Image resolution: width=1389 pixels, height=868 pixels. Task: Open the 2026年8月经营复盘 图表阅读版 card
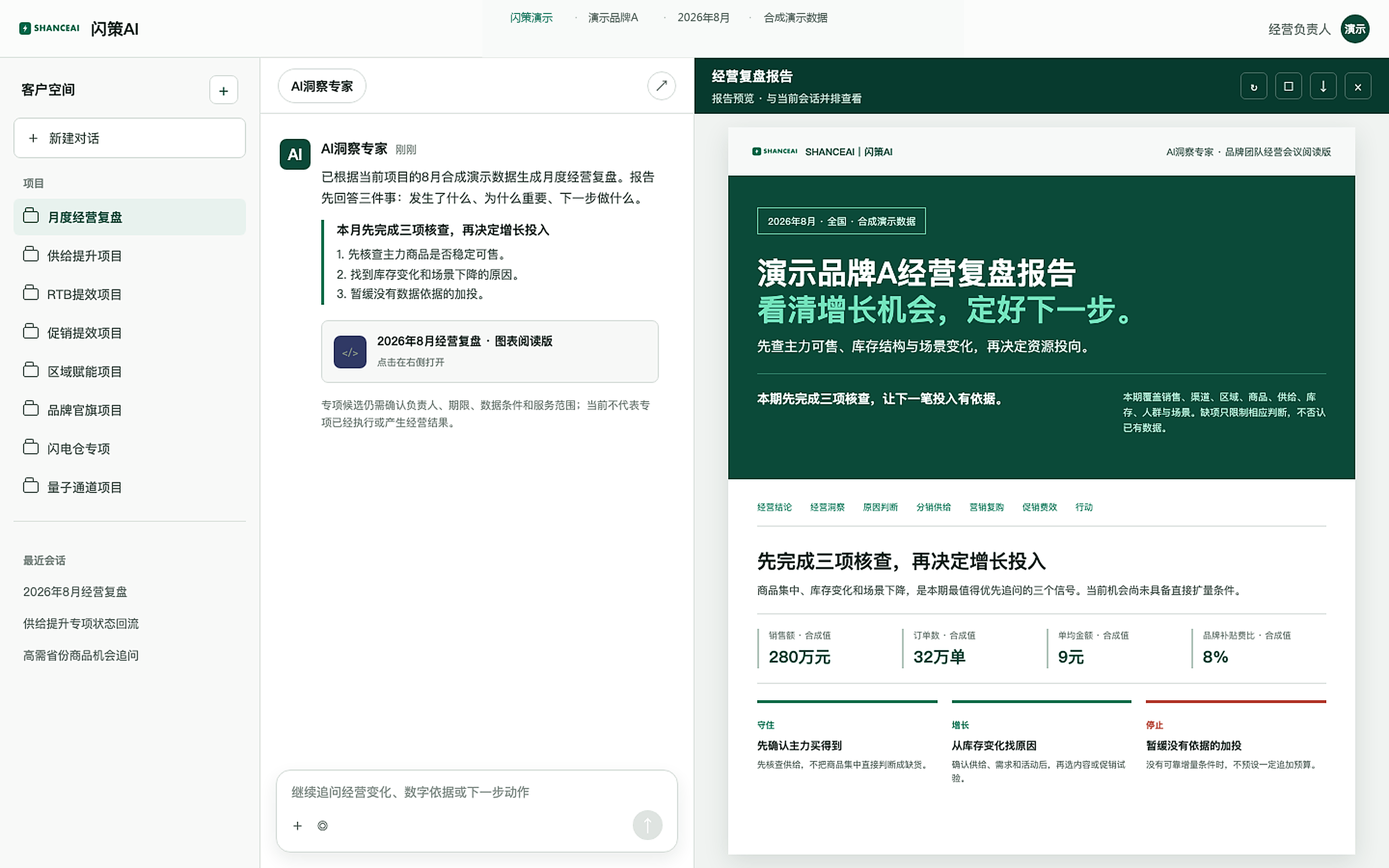pyautogui.click(x=490, y=352)
